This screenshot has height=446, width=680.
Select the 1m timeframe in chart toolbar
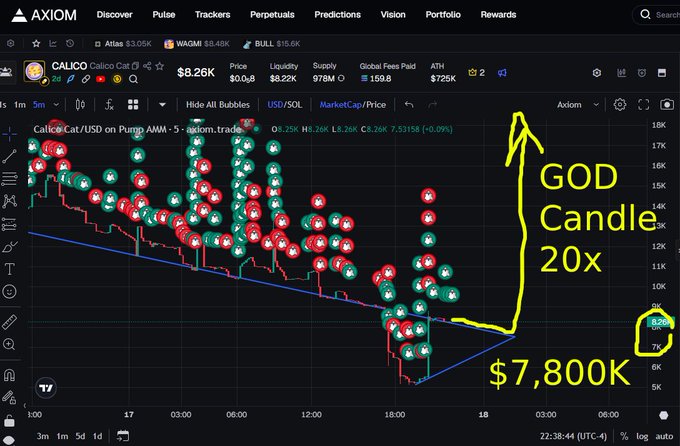(20, 105)
